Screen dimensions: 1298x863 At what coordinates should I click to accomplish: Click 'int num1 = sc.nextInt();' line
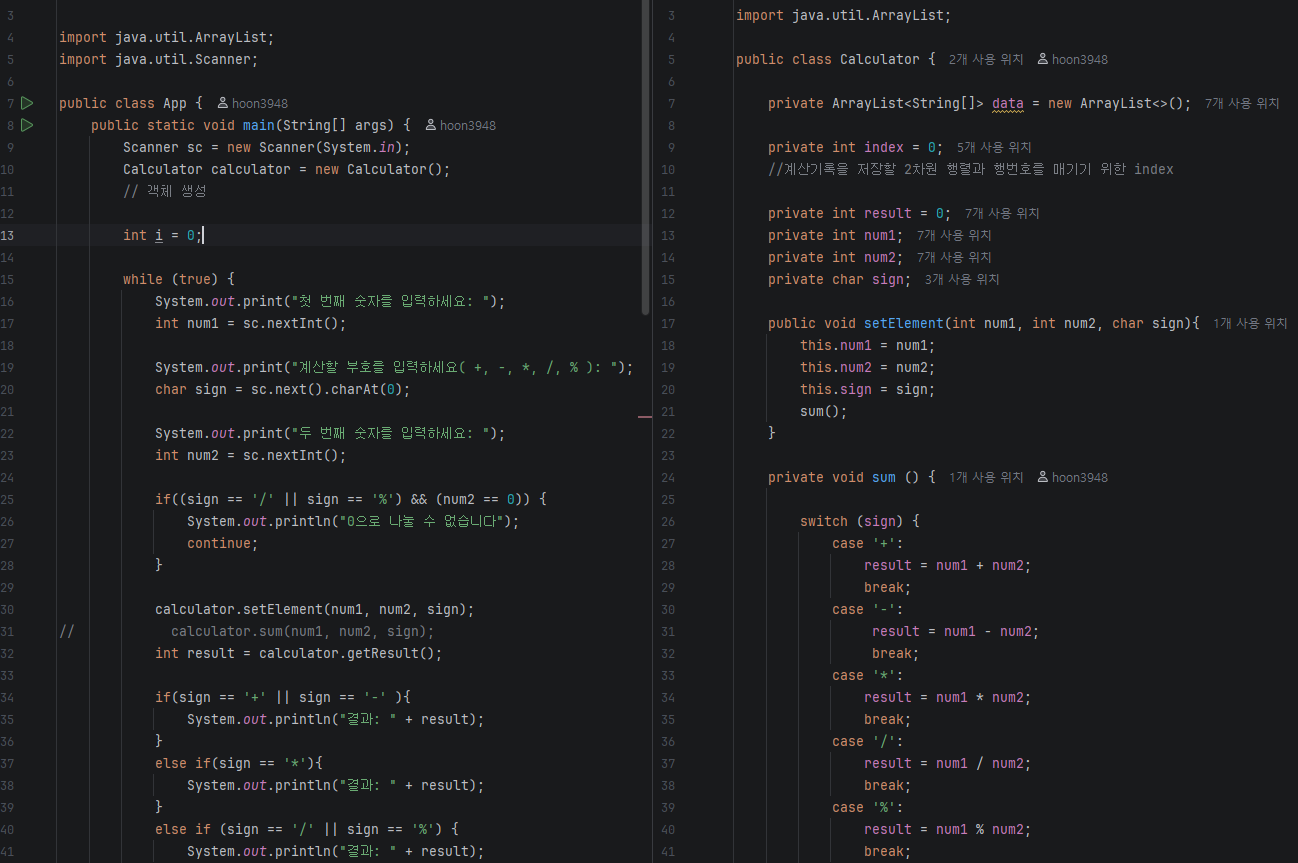pyautogui.click(x=251, y=323)
